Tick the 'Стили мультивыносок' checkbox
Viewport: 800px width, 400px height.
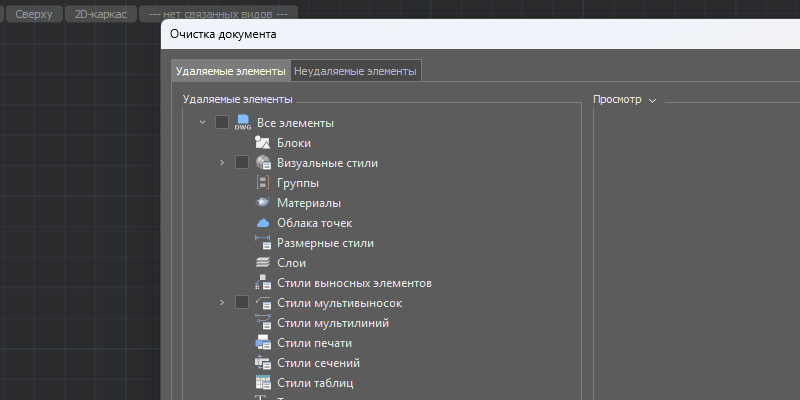(x=242, y=303)
